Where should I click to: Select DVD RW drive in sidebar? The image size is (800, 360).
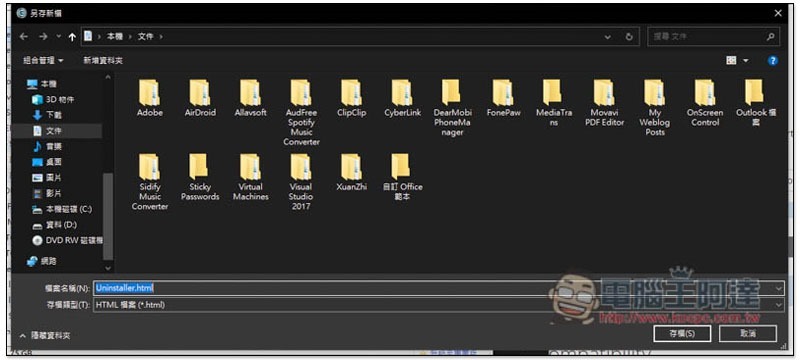coord(67,240)
